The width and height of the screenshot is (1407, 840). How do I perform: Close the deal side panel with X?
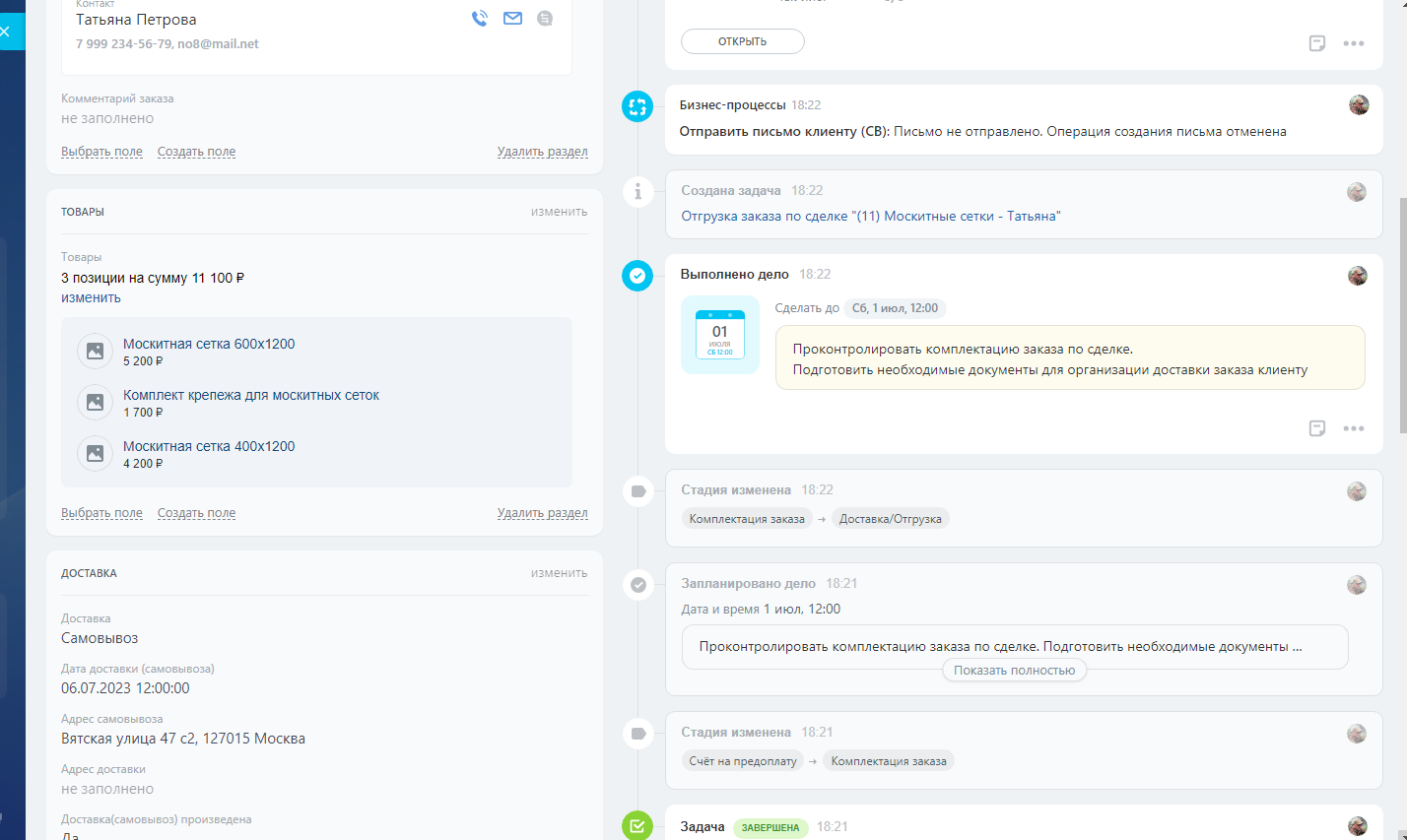tap(5, 32)
